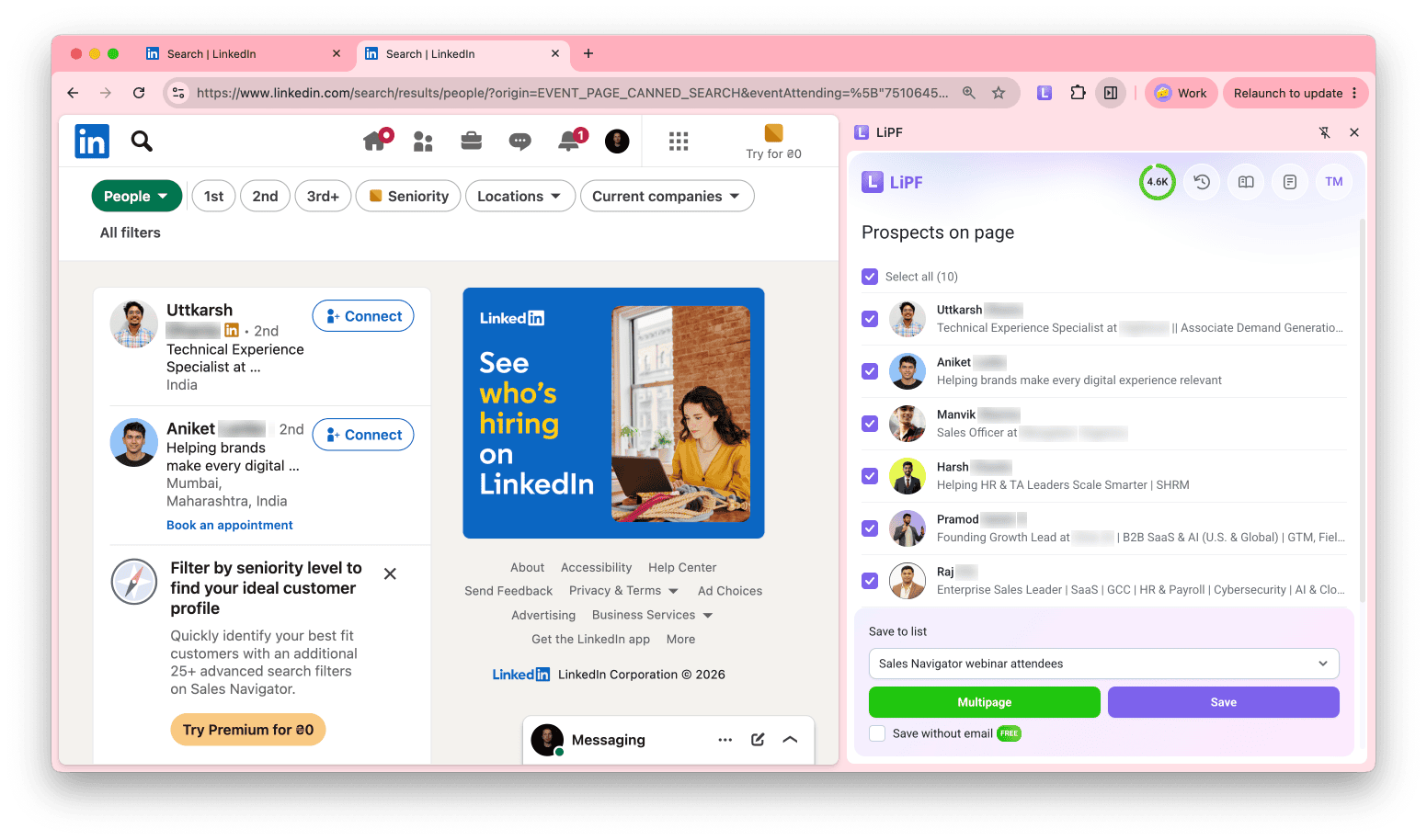Uncheck the Manvik prospect checkbox
1427x840 pixels.
[870, 424]
